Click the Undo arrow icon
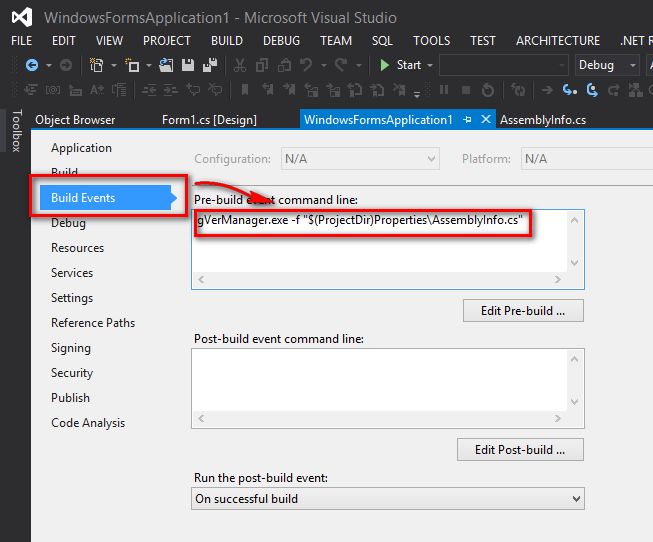The width and height of the screenshot is (653, 542). (306, 65)
